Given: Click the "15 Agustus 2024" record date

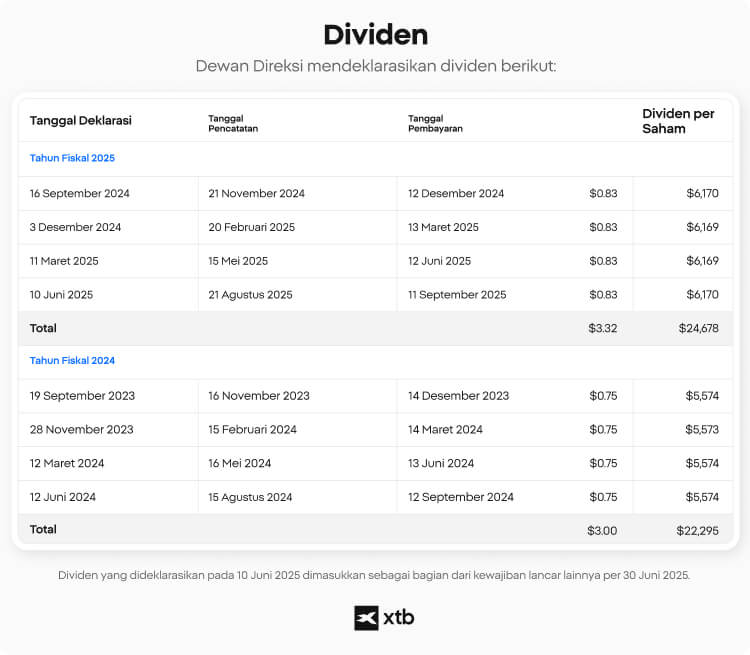Looking at the screenshot, I should tap(250, 497).
